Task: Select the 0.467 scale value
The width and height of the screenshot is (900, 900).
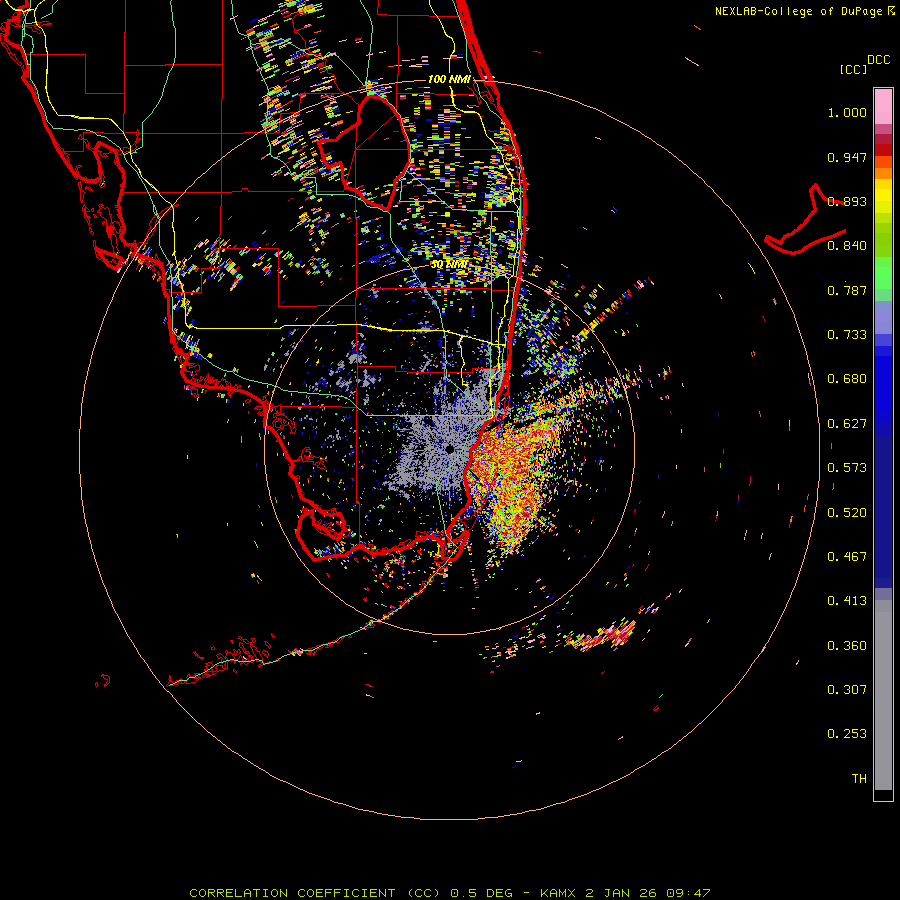Action: click(847, 557)
